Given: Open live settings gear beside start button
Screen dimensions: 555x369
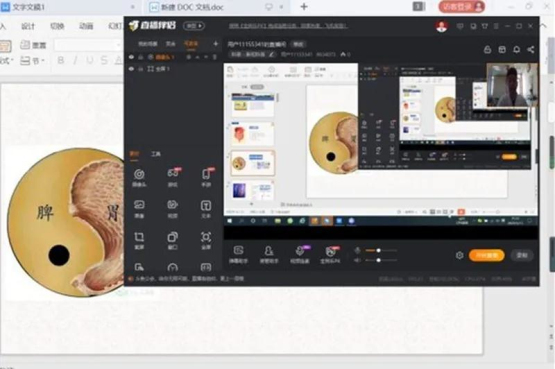Looking at the screenshot, I should (459, 255).
